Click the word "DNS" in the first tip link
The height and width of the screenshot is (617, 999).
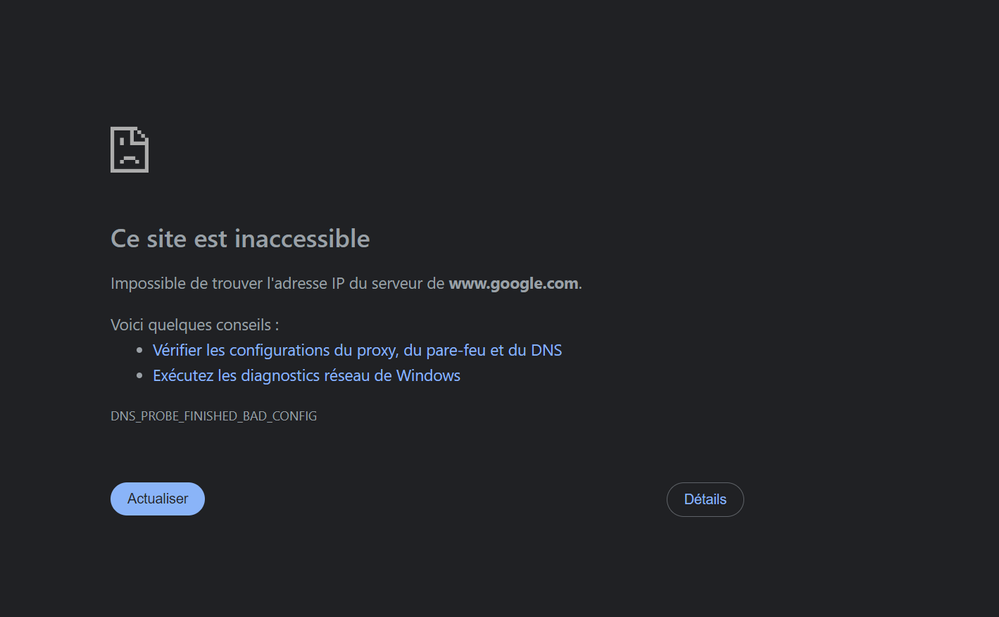click(x=546, y=350)
